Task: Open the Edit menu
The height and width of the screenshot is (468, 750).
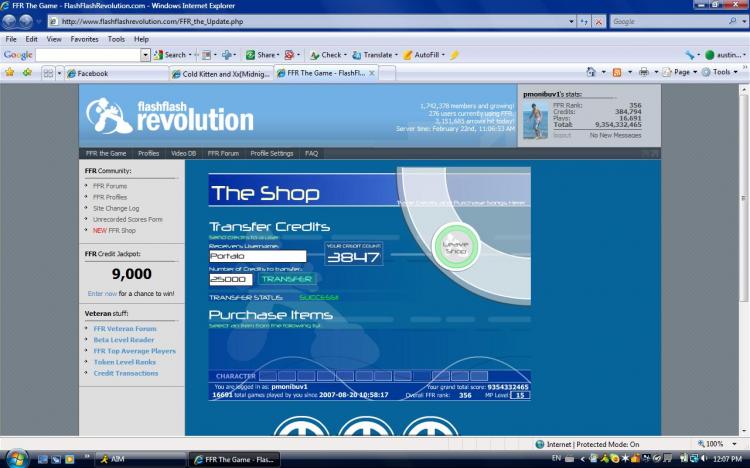Action: pyautogui.click(x=32, y=39)
